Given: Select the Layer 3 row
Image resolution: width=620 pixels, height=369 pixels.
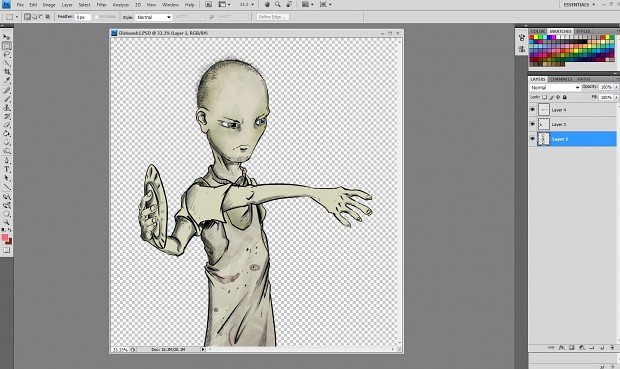Looking at the screenshot, I should pyautogui.click(x=573, y=124).
